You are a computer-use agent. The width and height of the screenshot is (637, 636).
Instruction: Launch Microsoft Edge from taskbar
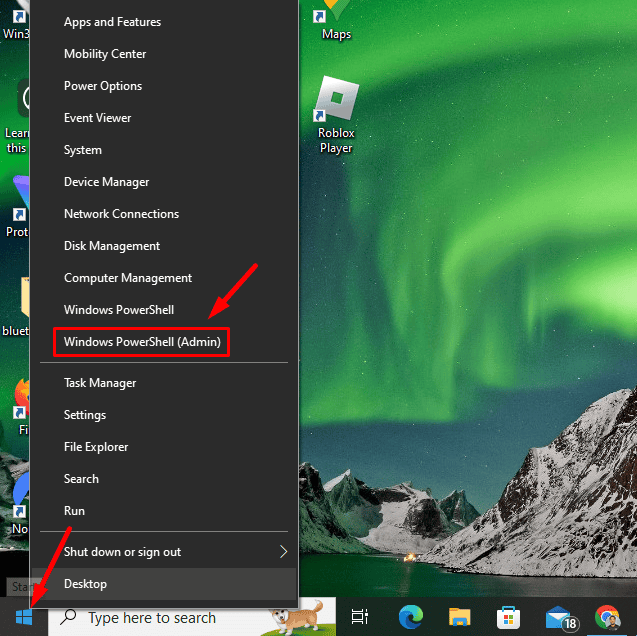point(410,617)
